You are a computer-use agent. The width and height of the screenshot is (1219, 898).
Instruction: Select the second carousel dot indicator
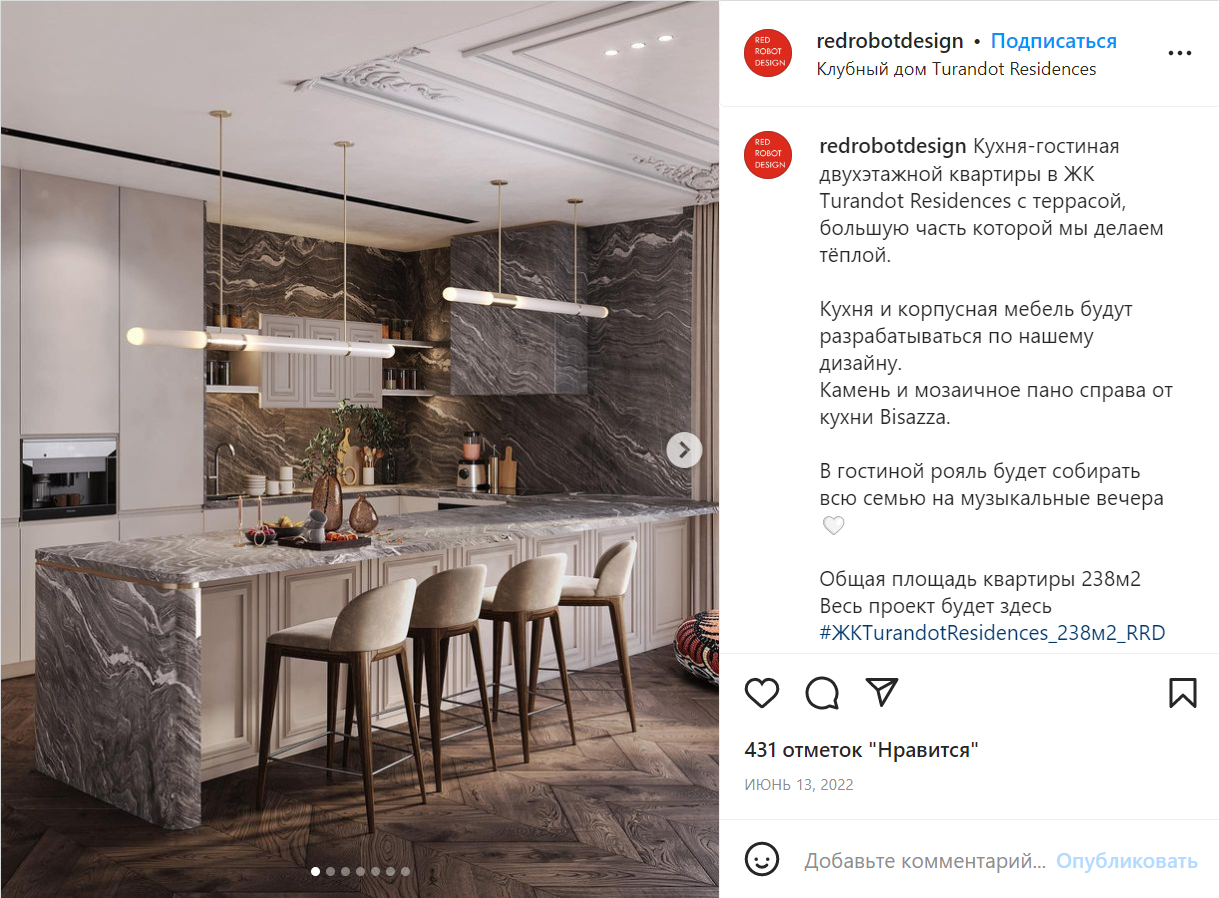click(331, 871)
